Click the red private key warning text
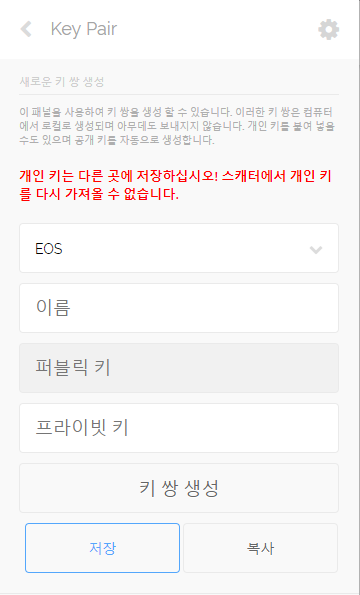Screen dimensions: 360x595 pyautogui.click(x=175, y=185)
